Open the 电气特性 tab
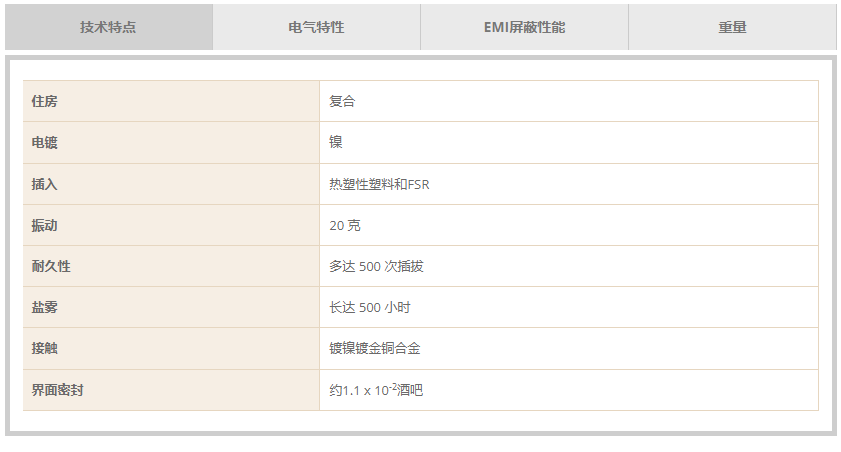This screenshot has height=452, width=841. click(x=316, y=27)
